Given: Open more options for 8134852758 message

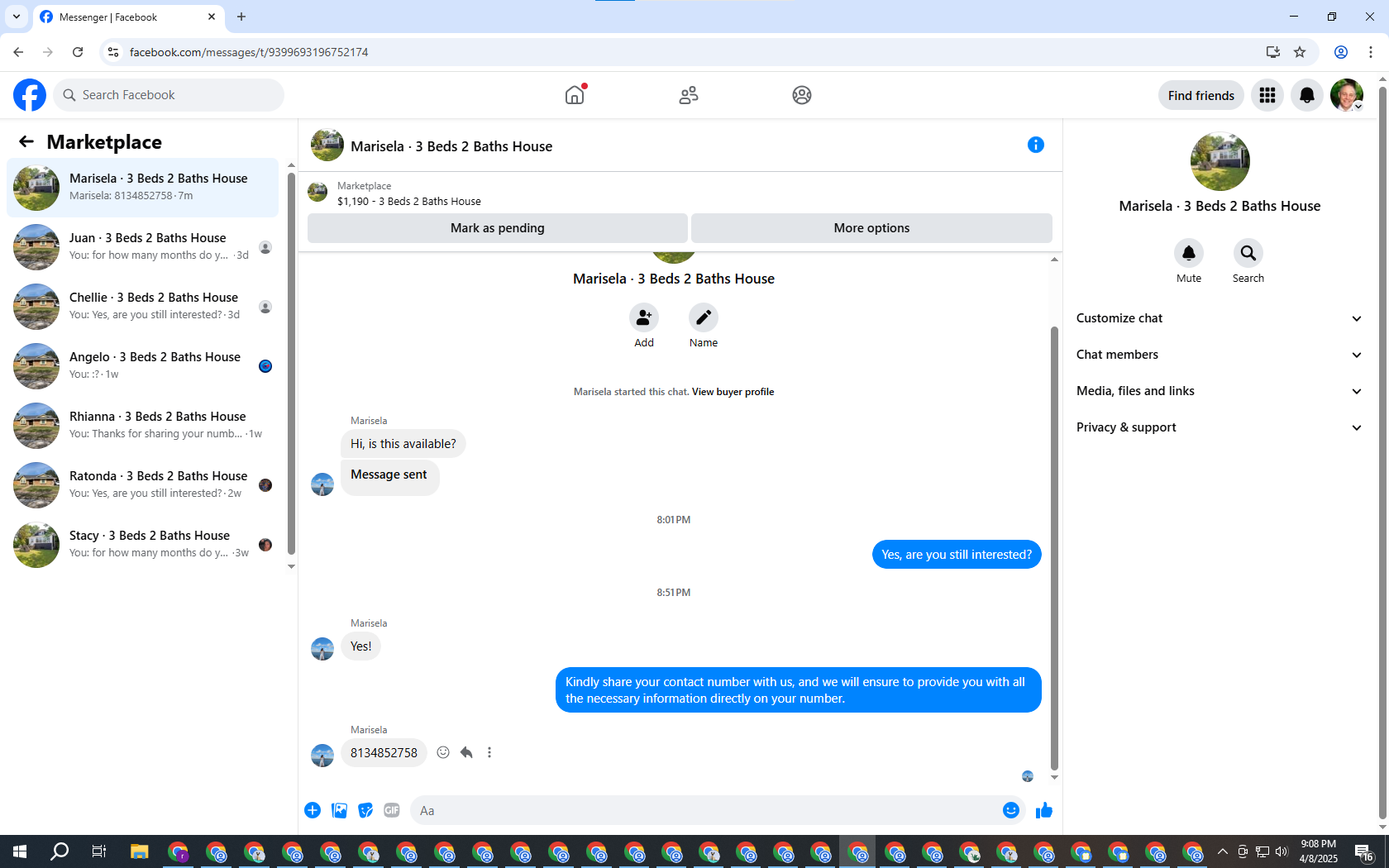Looking at the screenshot, I should 489,752.
